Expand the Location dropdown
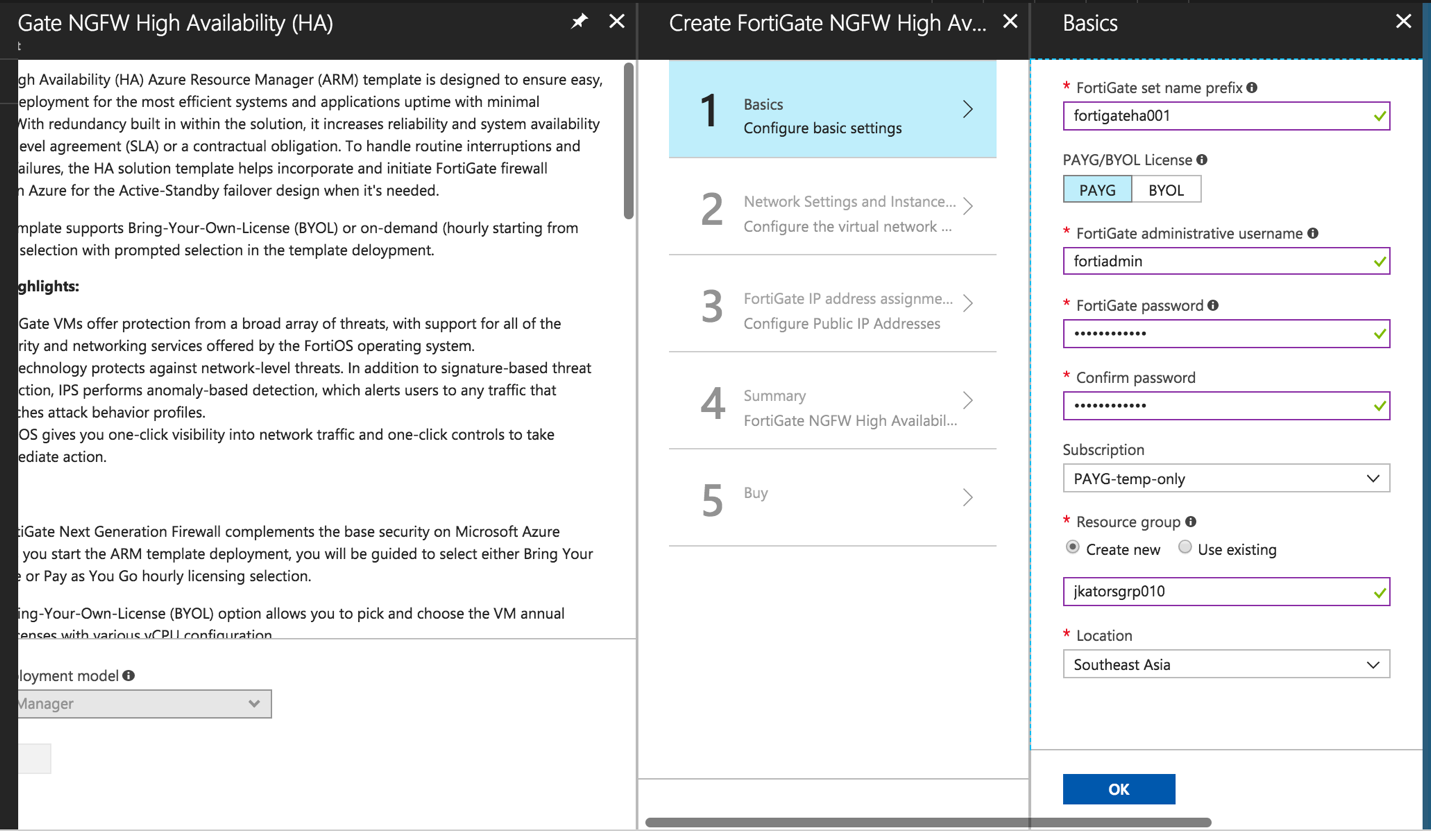1431x831 pixels. pos(1226,665)
